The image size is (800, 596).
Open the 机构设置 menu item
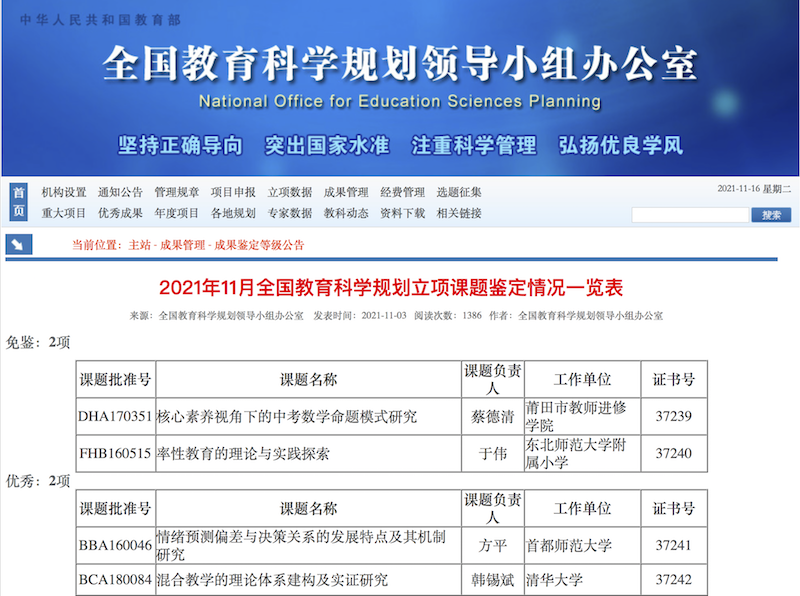(x=64, y=192)
